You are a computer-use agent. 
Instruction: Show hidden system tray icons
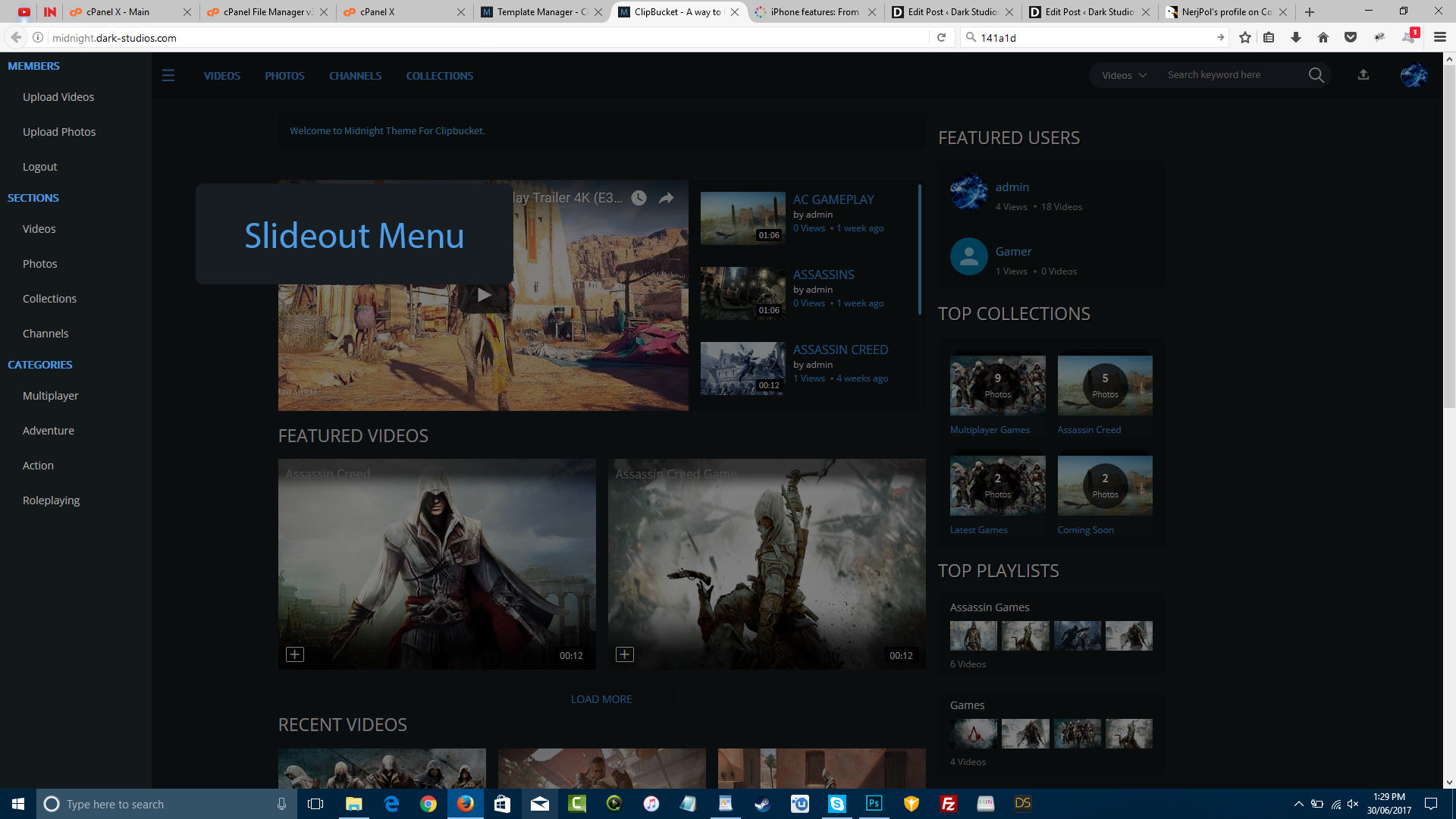click(1298, 804)
